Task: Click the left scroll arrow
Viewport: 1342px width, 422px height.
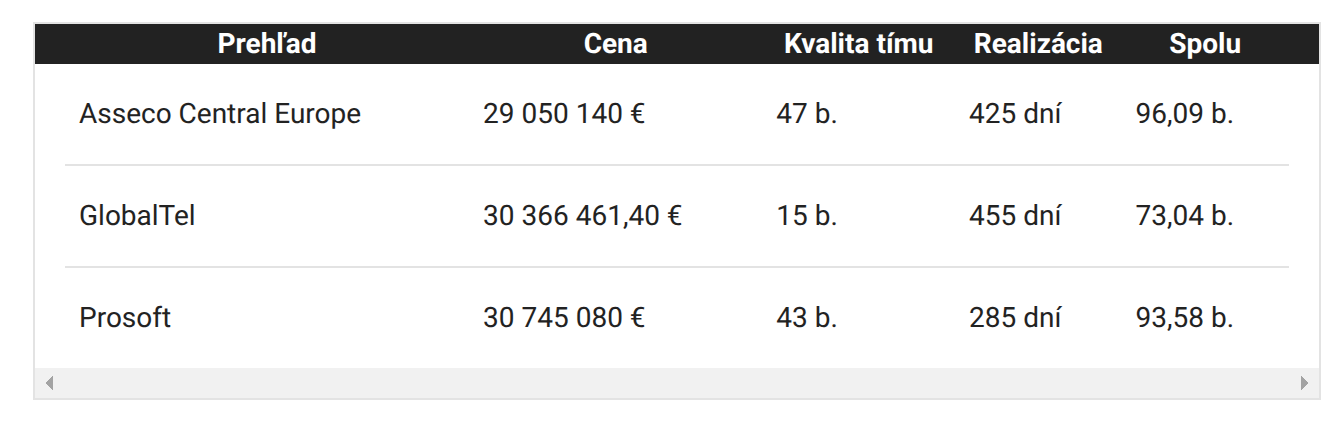Action: (49, 383)
